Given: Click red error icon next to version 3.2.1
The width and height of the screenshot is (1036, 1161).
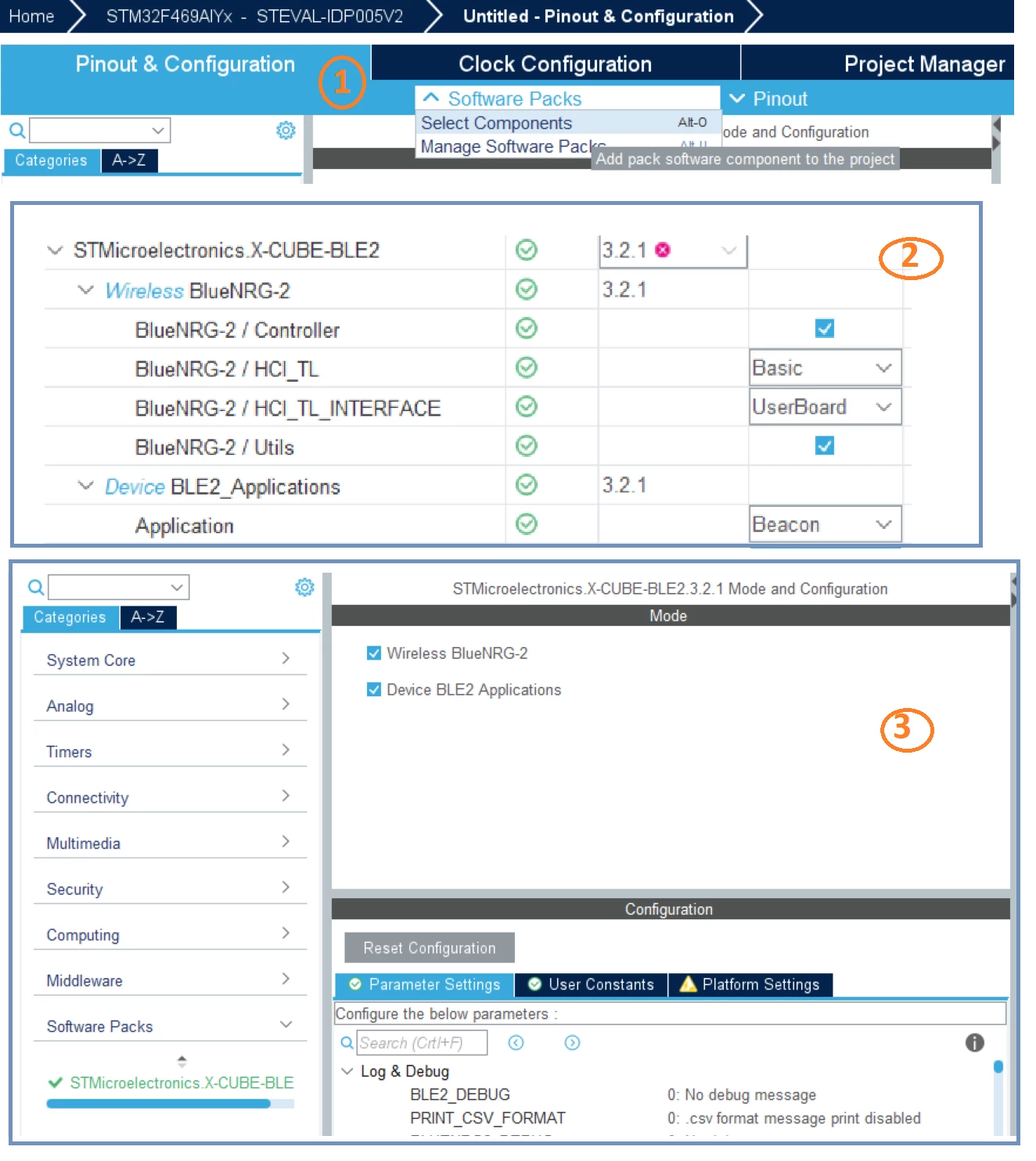Looking at the screenshot, I should [663, 250].
